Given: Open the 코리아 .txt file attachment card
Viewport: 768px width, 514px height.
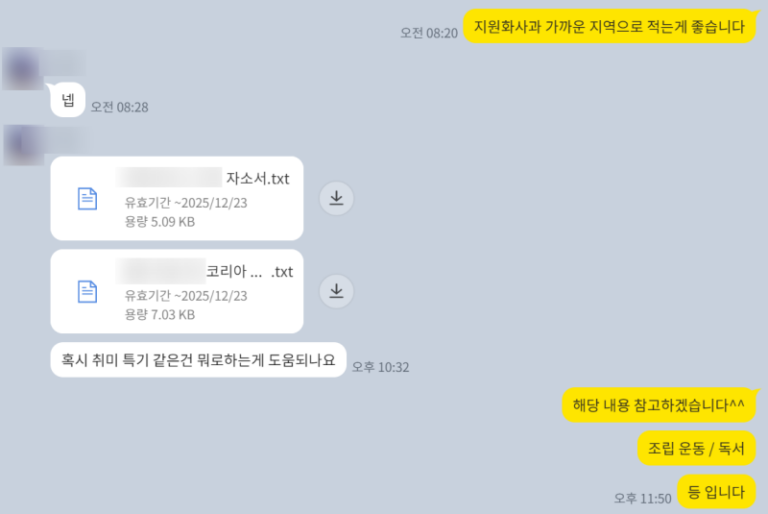Looking at the screenshot, I should coord(177,292).
